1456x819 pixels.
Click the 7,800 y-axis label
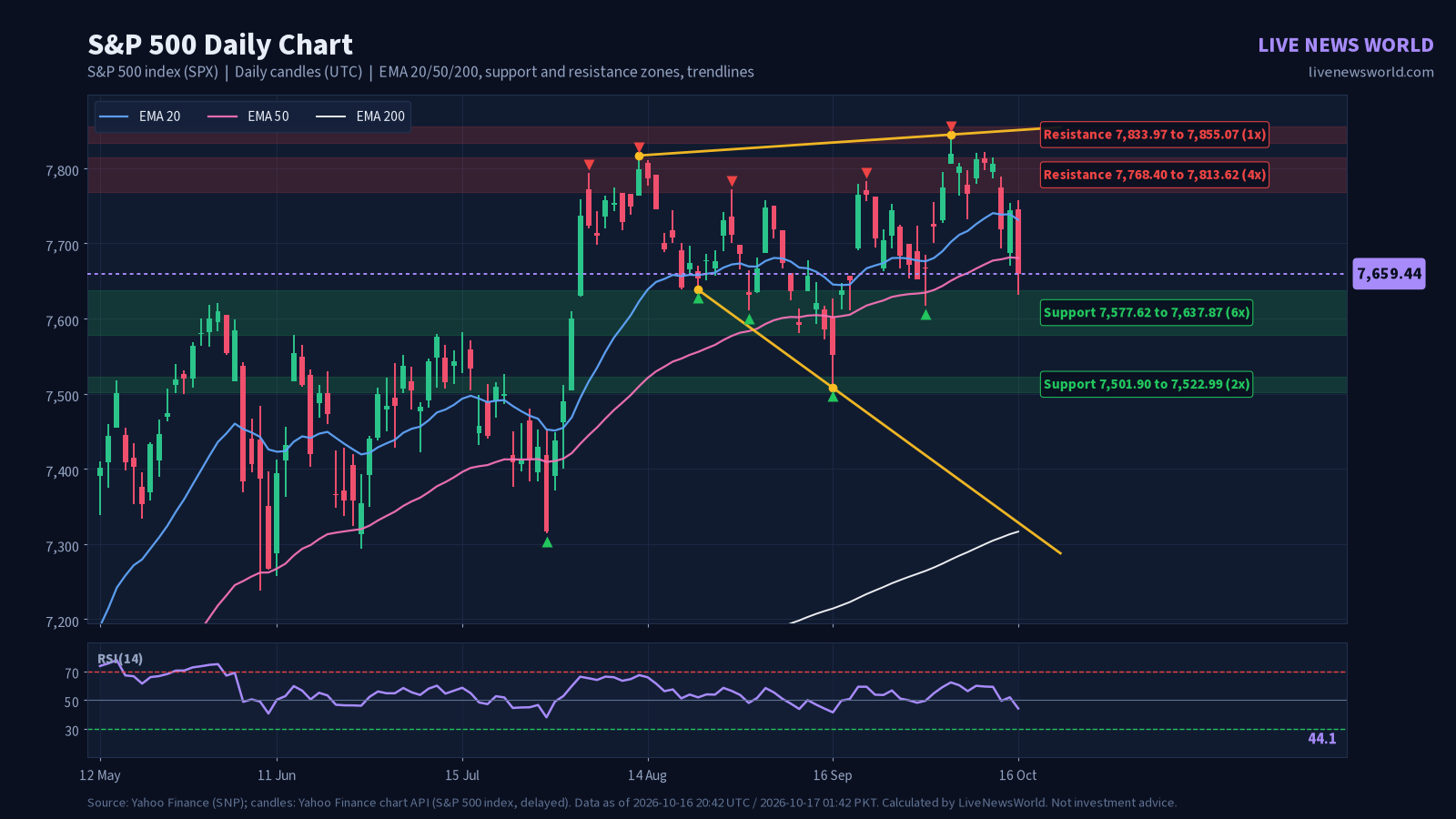pyautogui.click(x=63, y=170)
